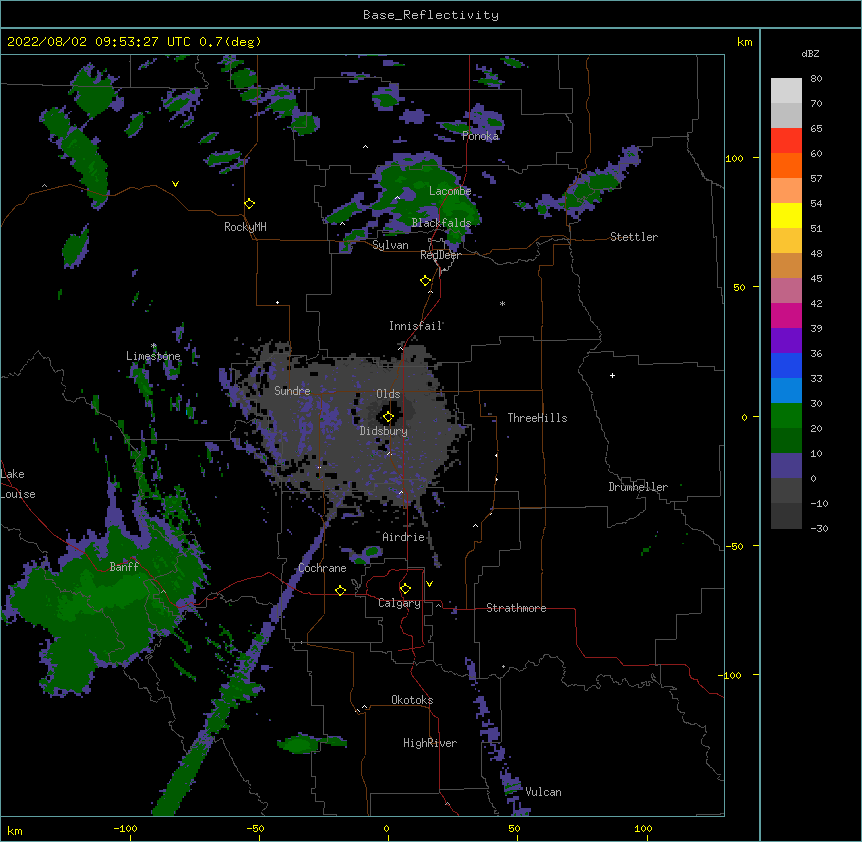Image resolution: width=862 pixels, height=842 pixels.
Task: Select the HighRiver label
Action: [430, 743]
